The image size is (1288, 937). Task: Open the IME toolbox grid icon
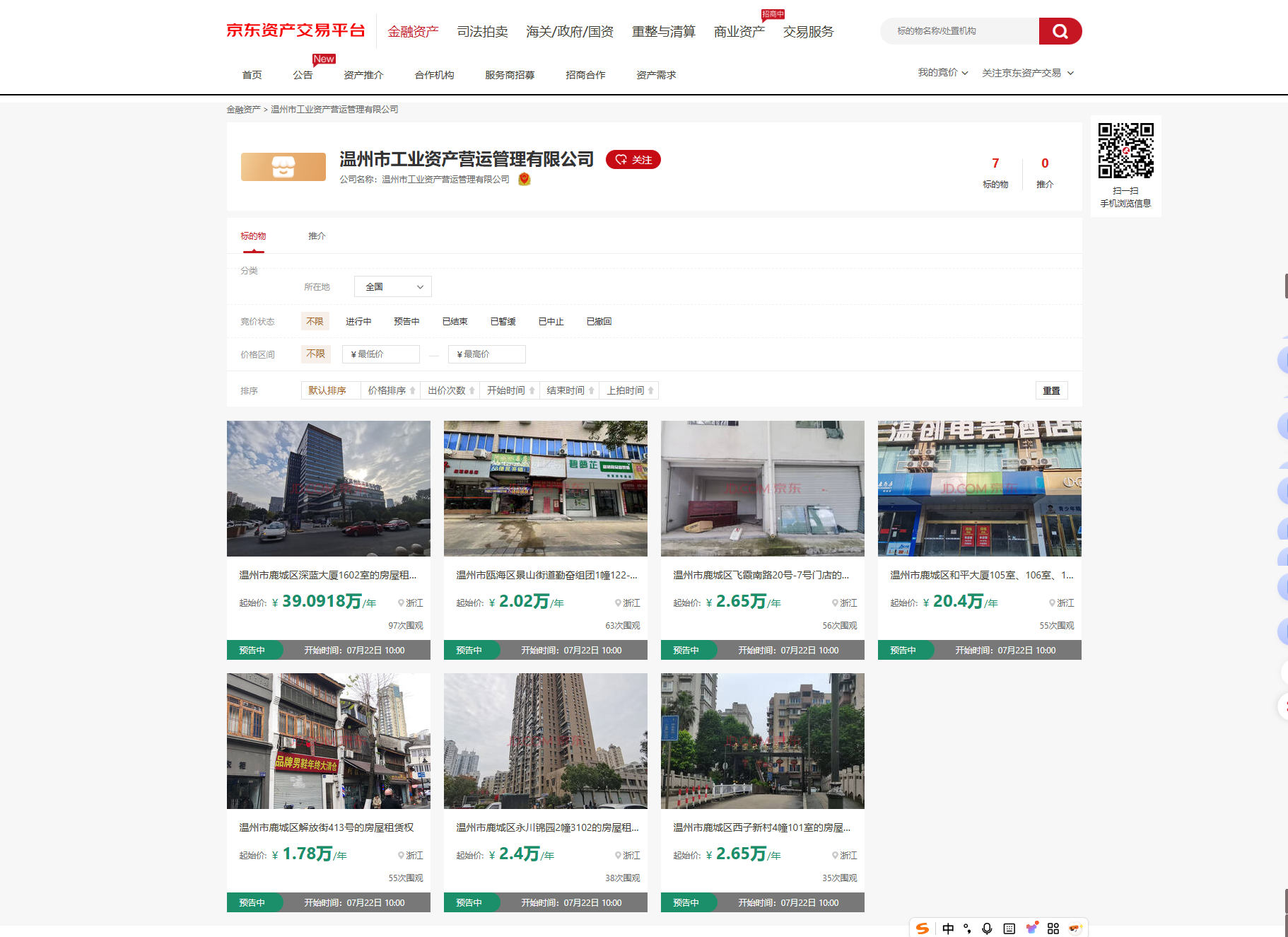point(1053,929)
